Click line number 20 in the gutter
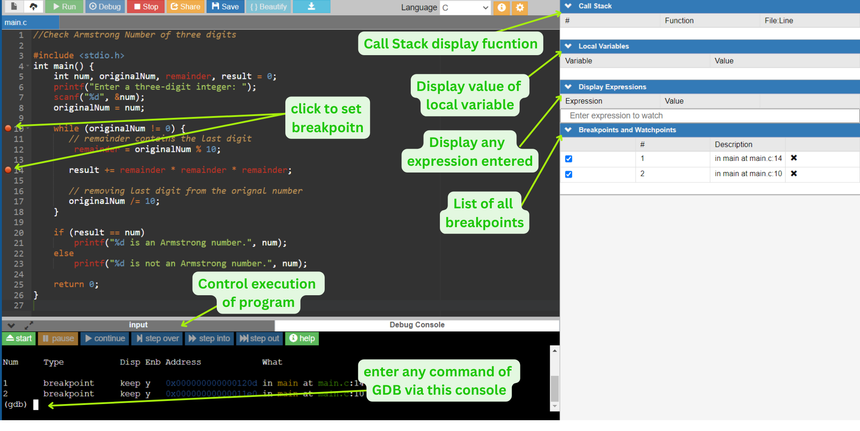860x431 pixels. [19, 232]
